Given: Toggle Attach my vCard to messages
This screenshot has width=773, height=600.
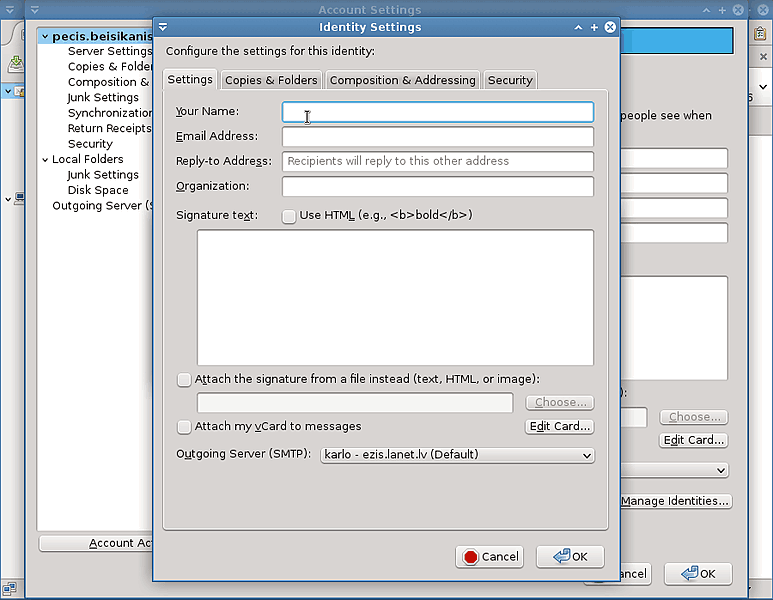Looking at the screenshot, I should pyautogui.click(x=184, y=427).
